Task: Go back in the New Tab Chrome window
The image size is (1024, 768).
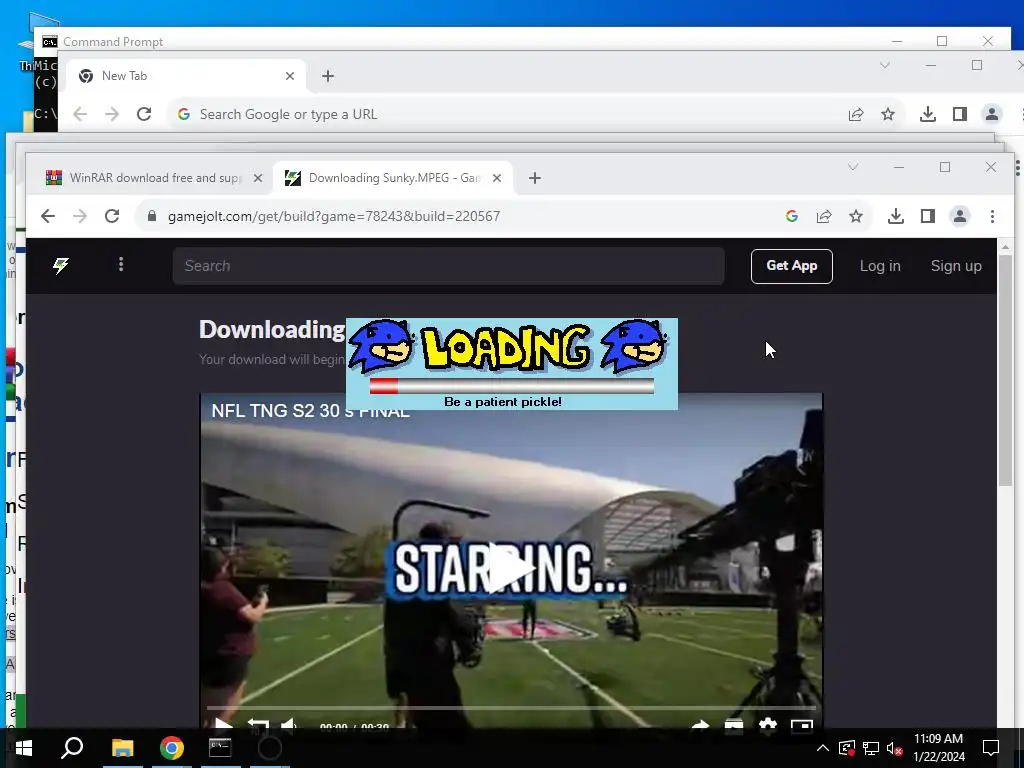Action: (x=80, y=114)
